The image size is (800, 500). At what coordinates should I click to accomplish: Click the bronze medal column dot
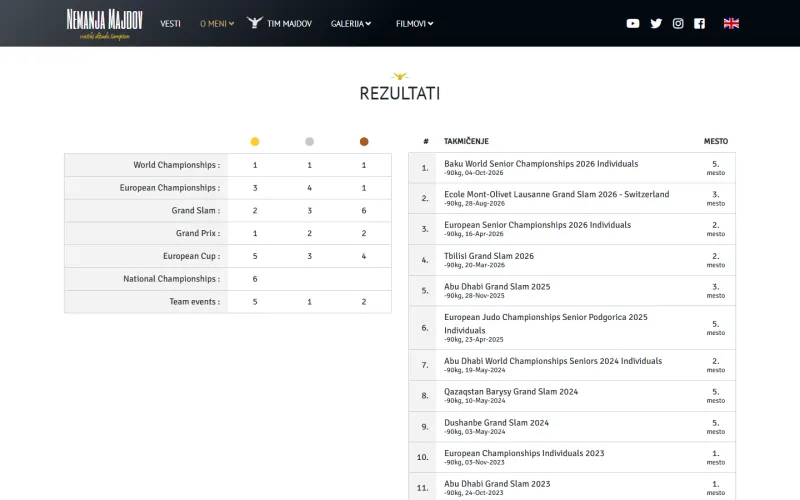[364, 141]
